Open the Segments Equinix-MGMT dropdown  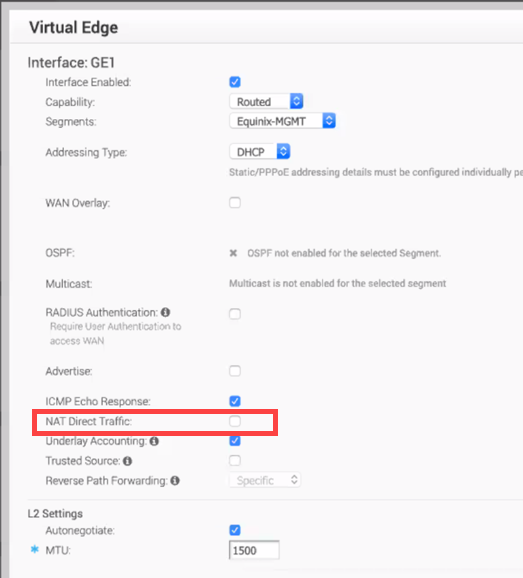(282, 121)
